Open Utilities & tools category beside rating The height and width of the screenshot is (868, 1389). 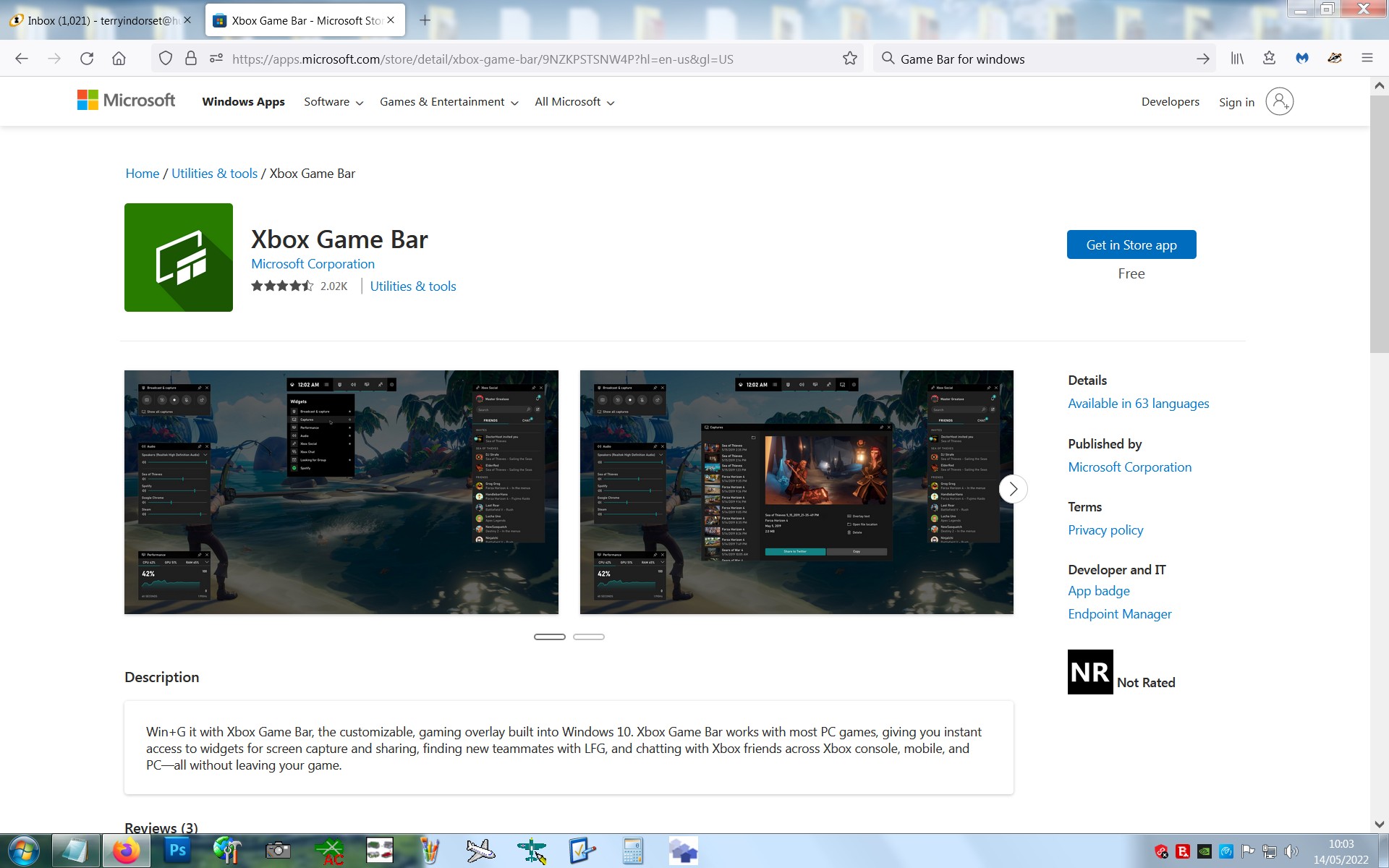[x=413, y=286]
